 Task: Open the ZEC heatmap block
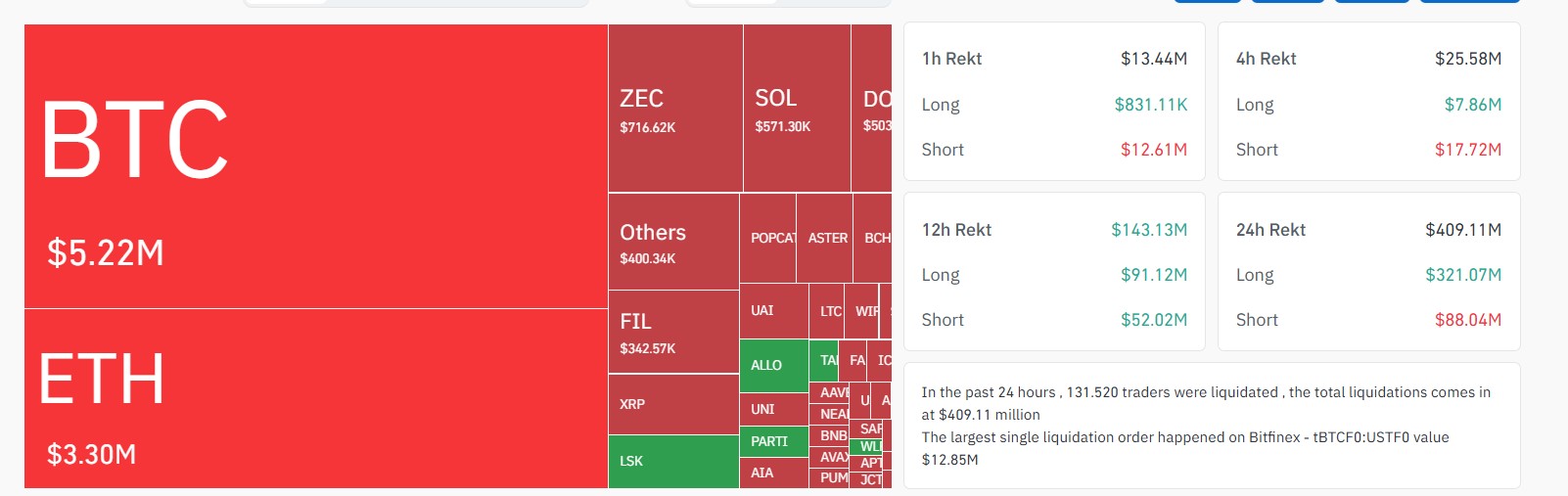675,109
